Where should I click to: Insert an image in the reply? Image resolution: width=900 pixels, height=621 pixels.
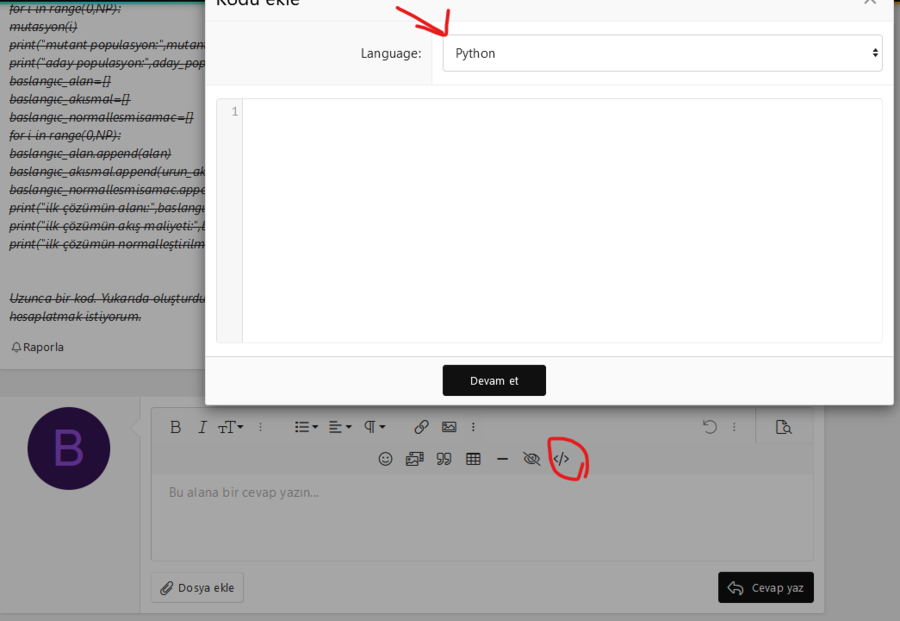coord(449,427)
